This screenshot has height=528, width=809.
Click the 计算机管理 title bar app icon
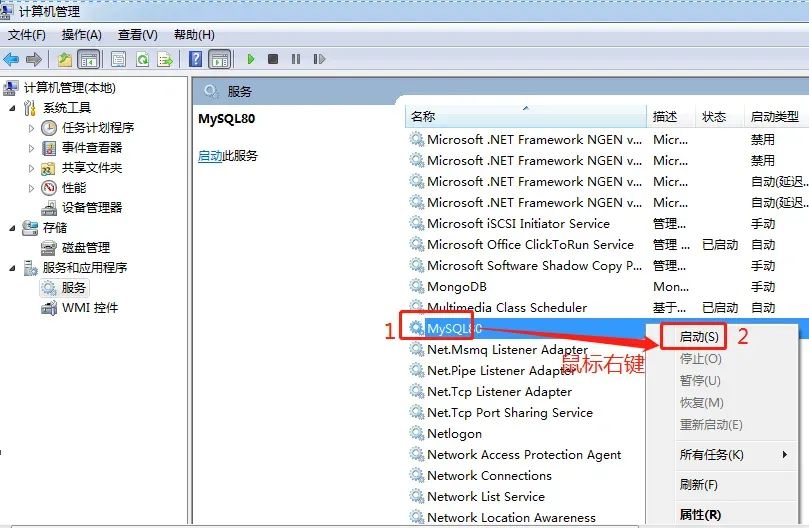[x=7, y=10]
